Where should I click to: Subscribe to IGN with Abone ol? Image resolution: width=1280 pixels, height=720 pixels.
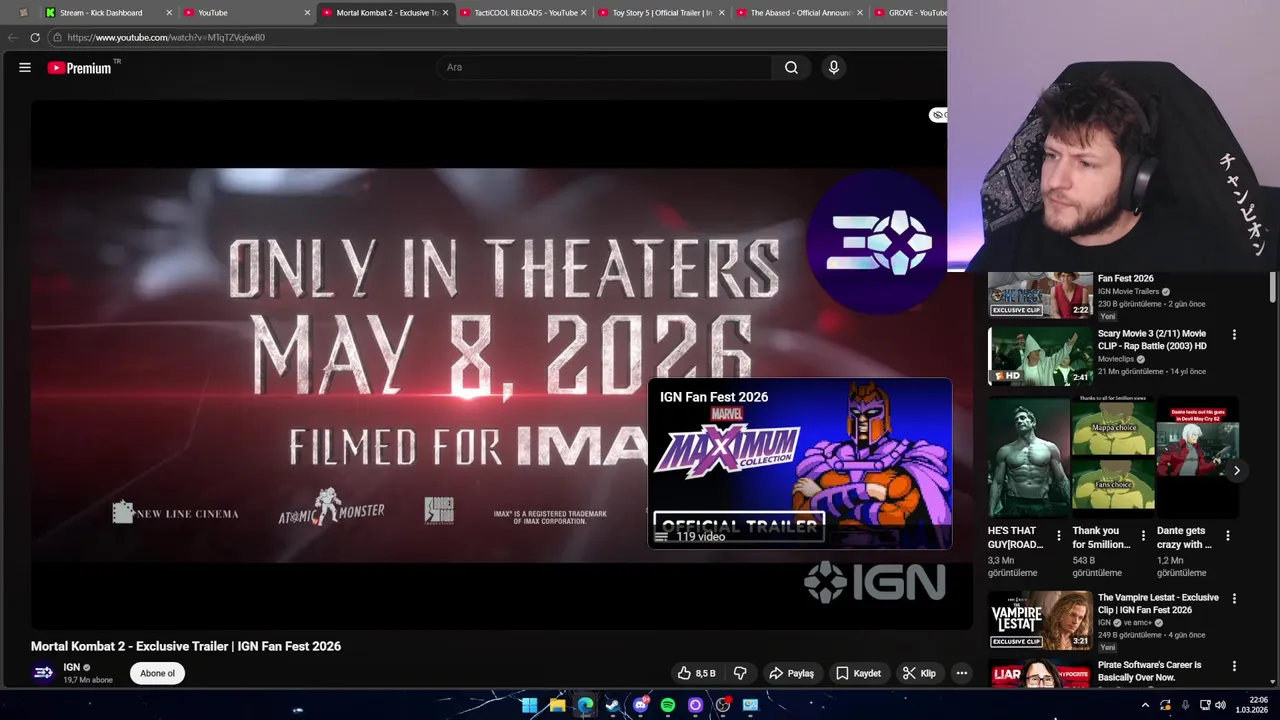(157, 673)
